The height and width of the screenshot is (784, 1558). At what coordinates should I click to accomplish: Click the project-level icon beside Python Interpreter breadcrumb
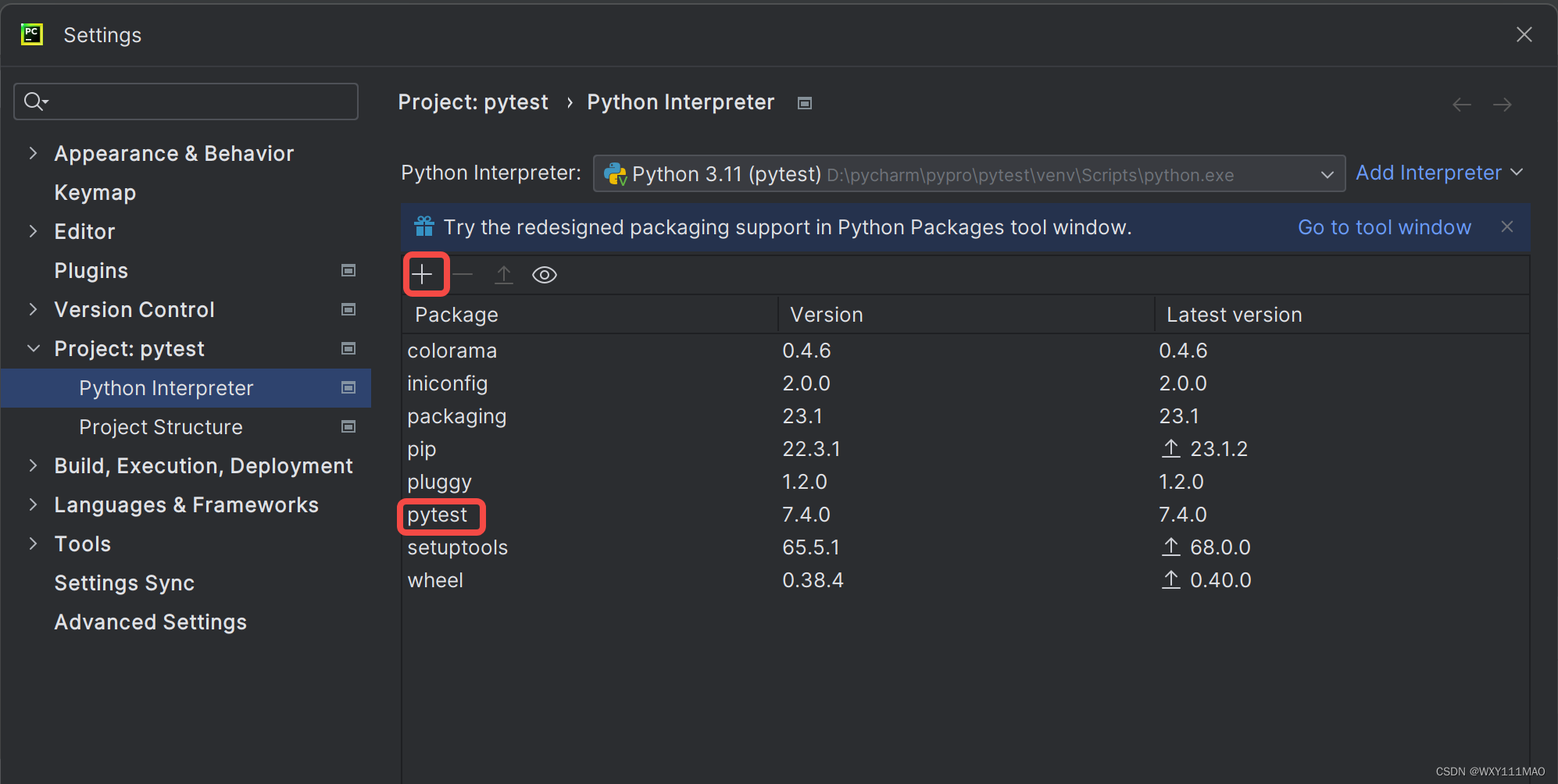[x=804, y=103]
